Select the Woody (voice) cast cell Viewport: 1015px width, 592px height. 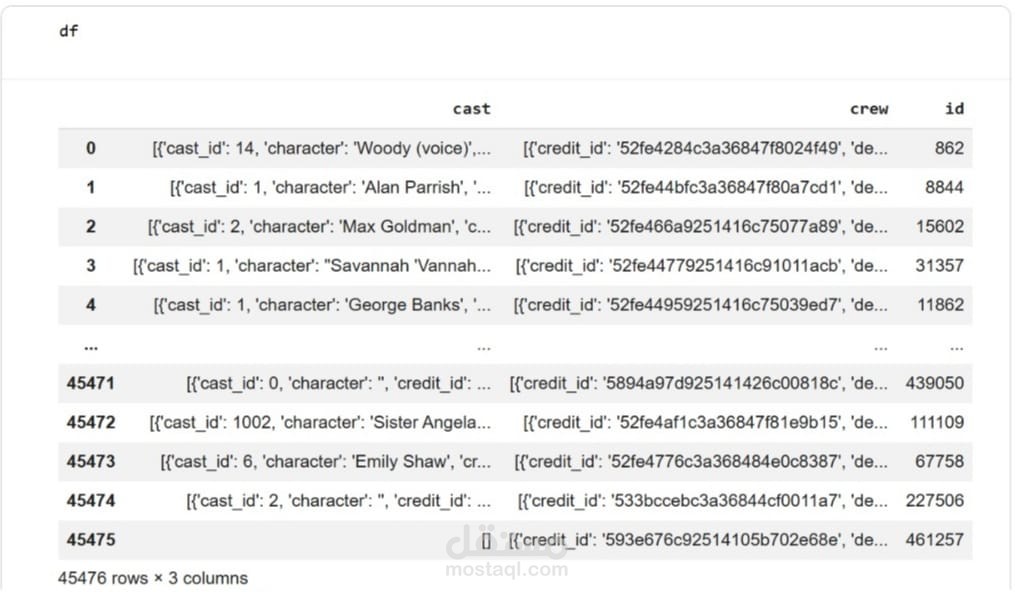point(321,148)
